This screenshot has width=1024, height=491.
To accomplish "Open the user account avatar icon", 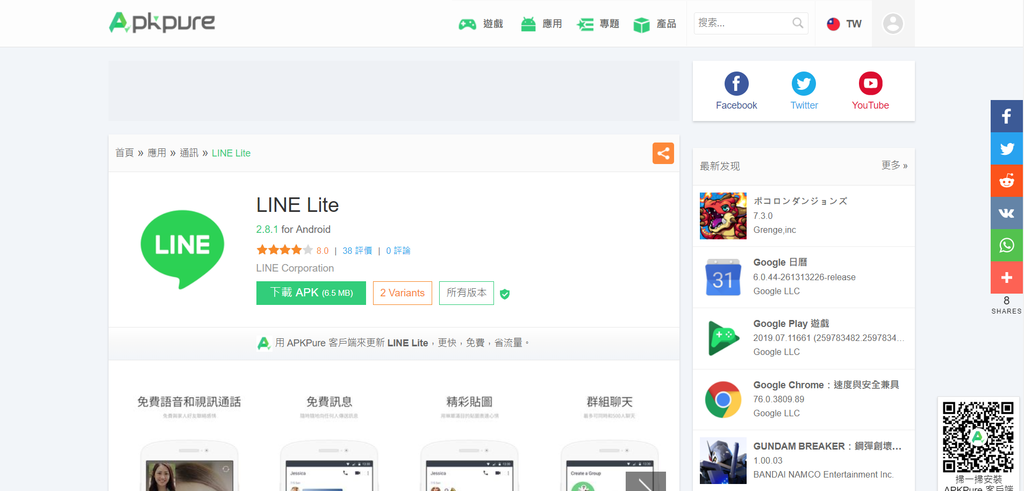I will tap(893, 24).
